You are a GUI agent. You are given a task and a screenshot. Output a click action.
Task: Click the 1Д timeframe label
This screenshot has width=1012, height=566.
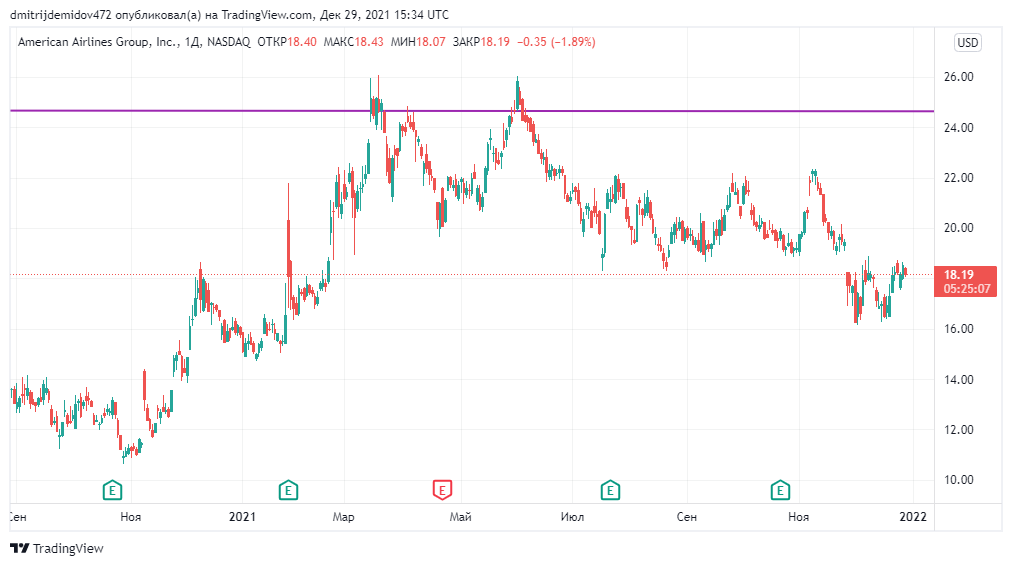(x=192, y=42)
